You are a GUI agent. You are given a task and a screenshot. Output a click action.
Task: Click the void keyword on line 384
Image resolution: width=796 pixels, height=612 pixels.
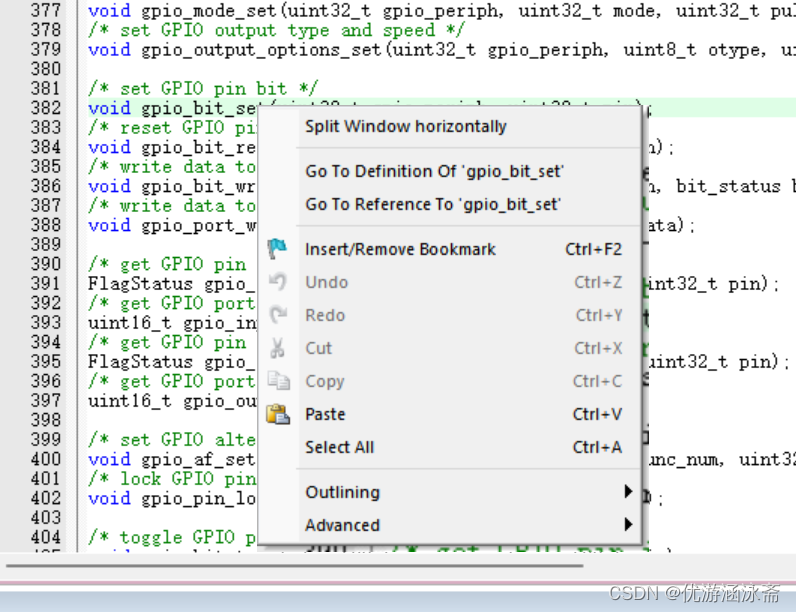coord(109,147)
